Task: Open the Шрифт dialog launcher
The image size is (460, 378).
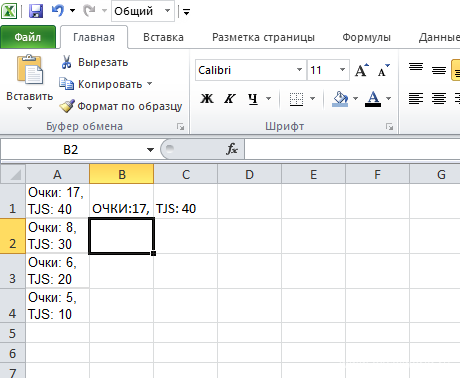Action: pyautogui.click(x=389, y=126)
